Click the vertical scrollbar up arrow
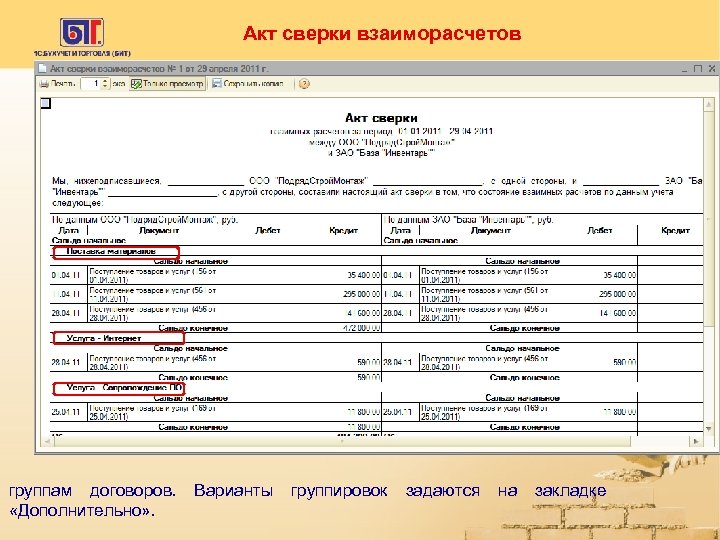The image size is (720, 540). 709,104
